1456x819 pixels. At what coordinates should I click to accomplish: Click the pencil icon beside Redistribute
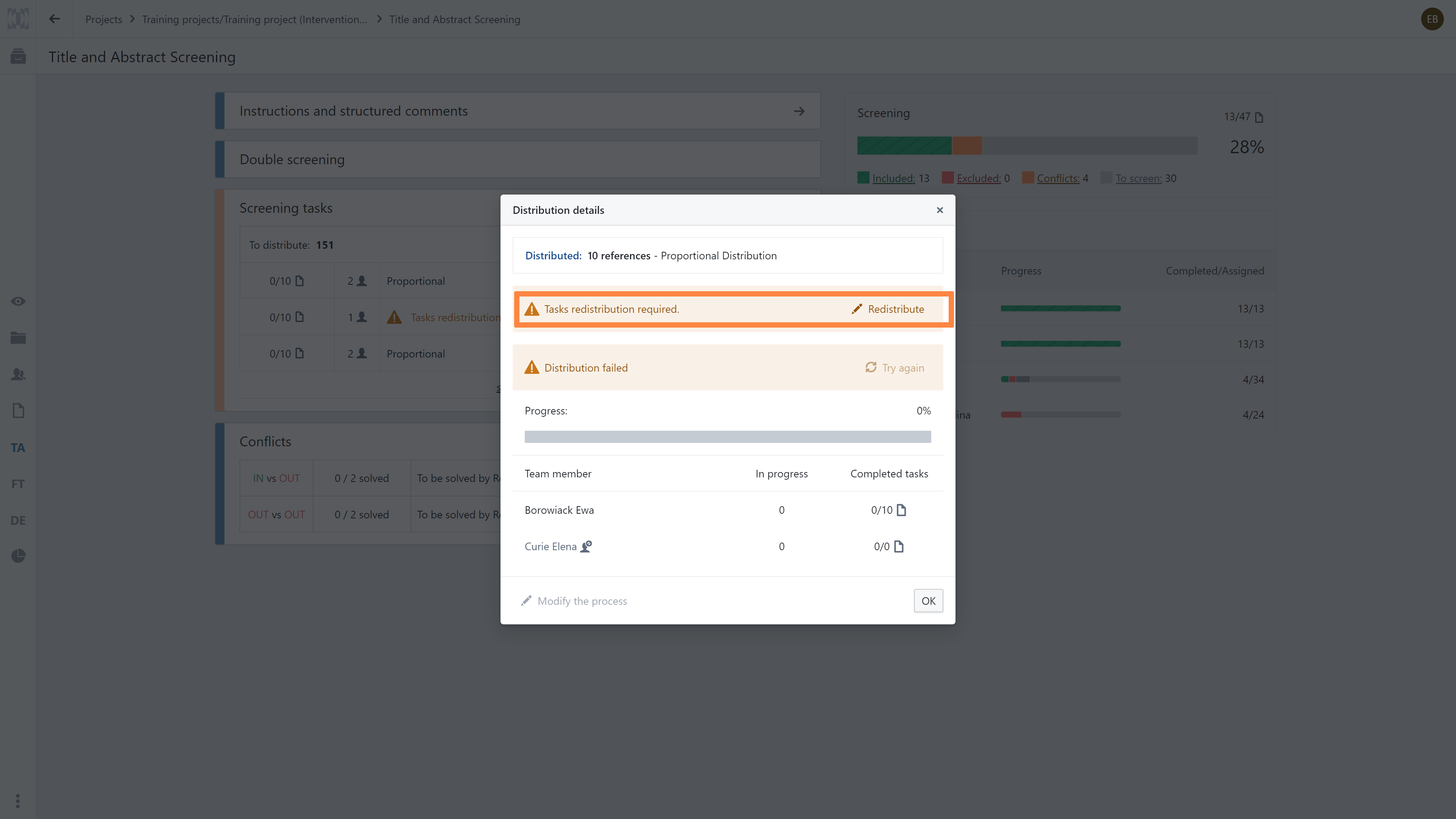(x=857, y=309)
